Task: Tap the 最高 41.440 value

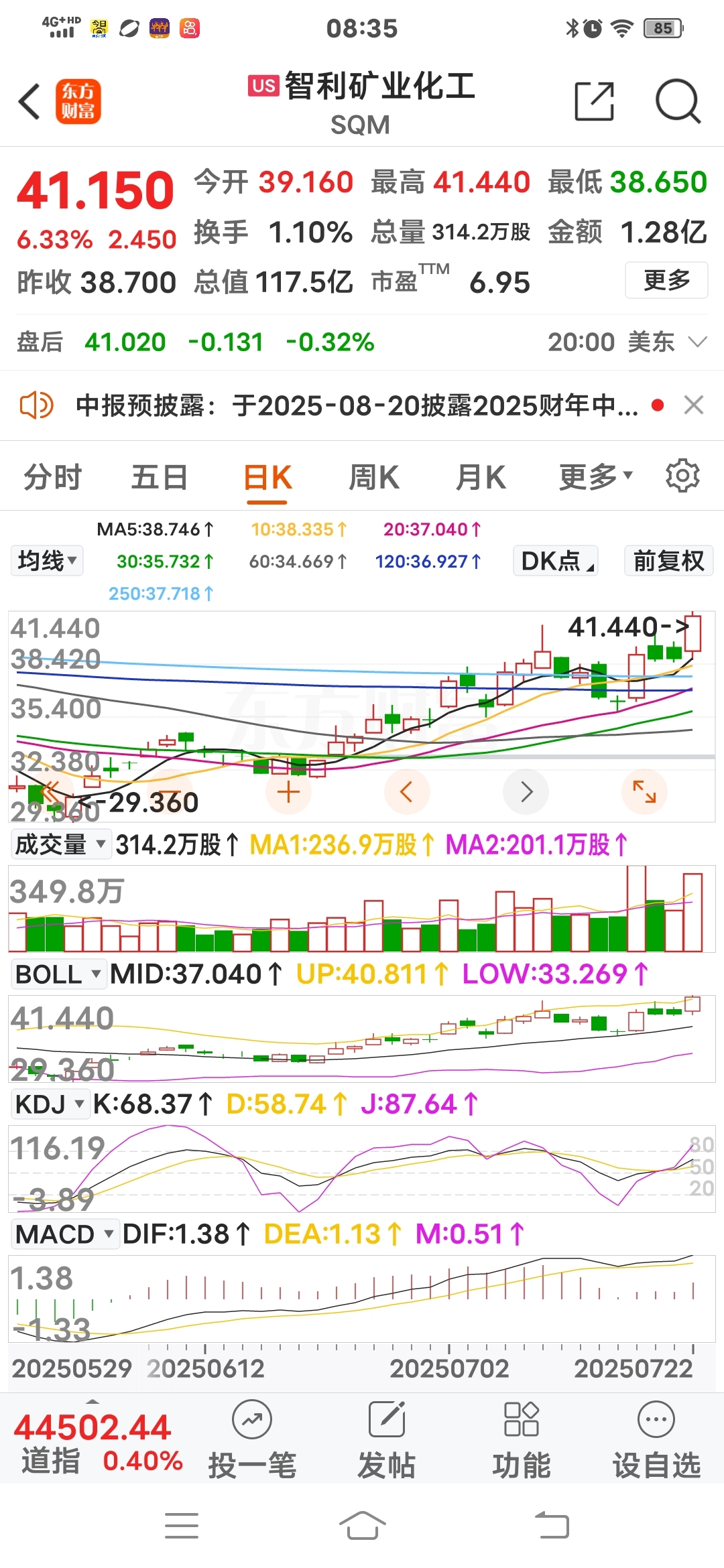Action: click(450, 182)
